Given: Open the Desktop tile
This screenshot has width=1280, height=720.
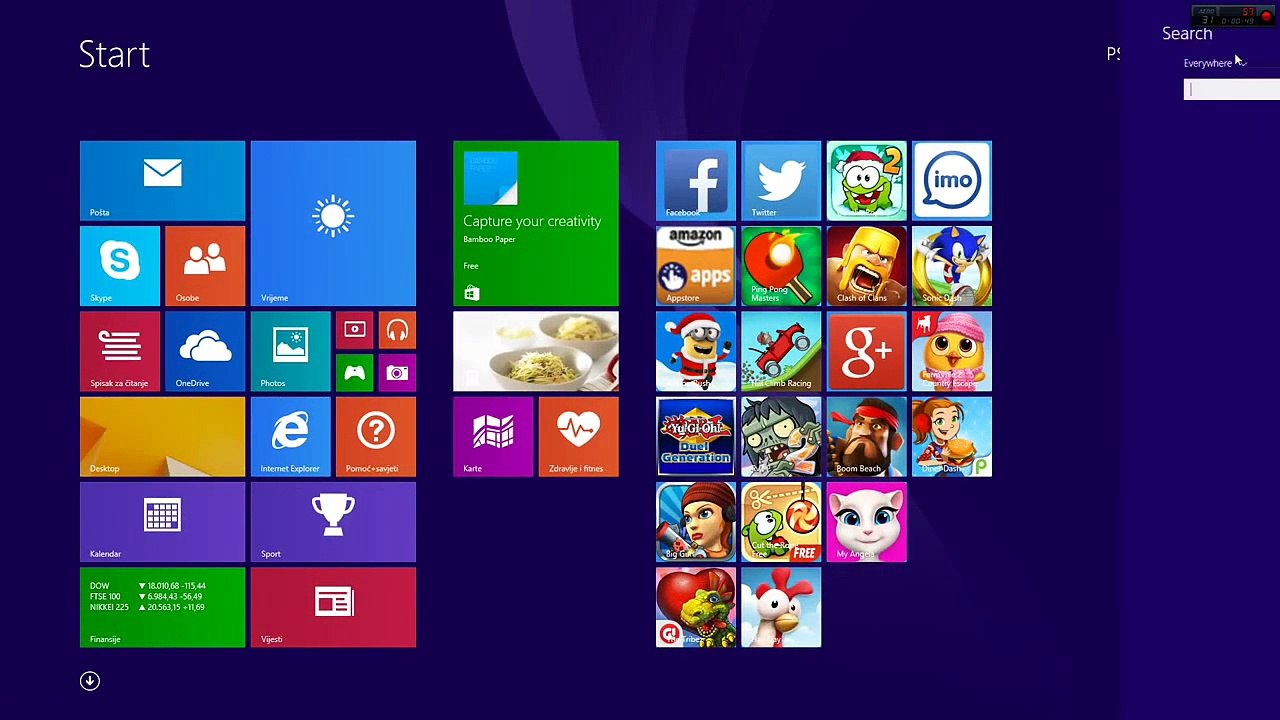Looking at the screenshot, I should [162, 437].
